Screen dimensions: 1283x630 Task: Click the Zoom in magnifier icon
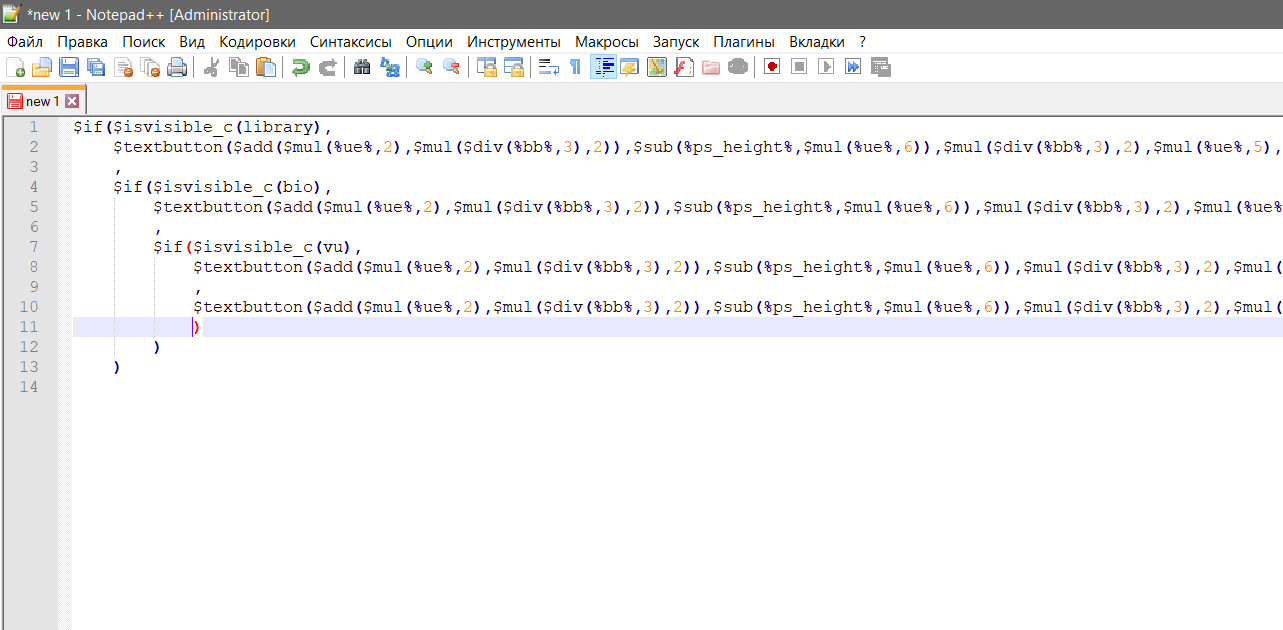(x=425, y=67)
